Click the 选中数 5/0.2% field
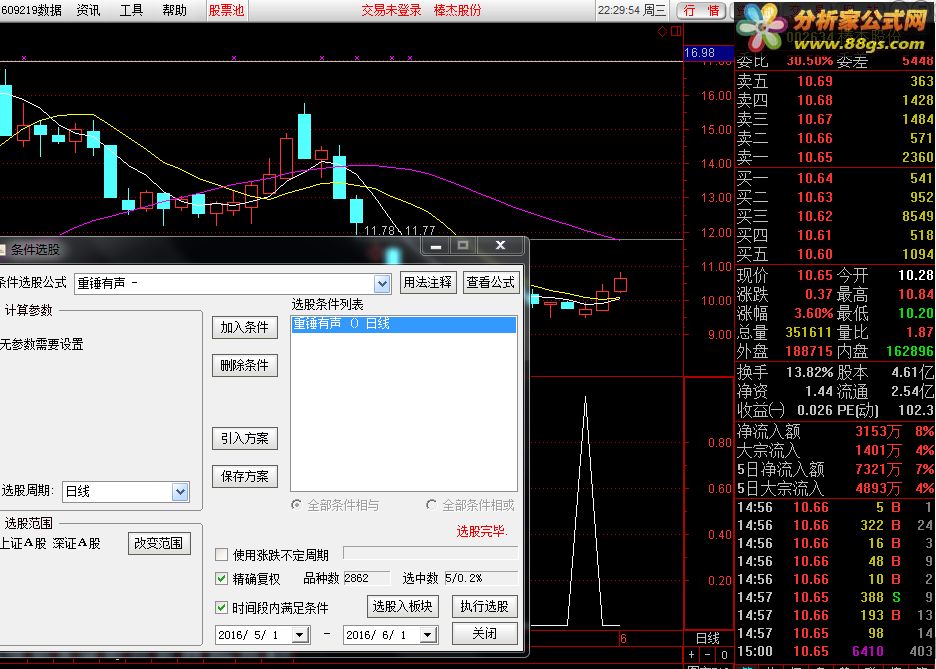Screen dimensions: 936x669 click(x=481, y=578)
